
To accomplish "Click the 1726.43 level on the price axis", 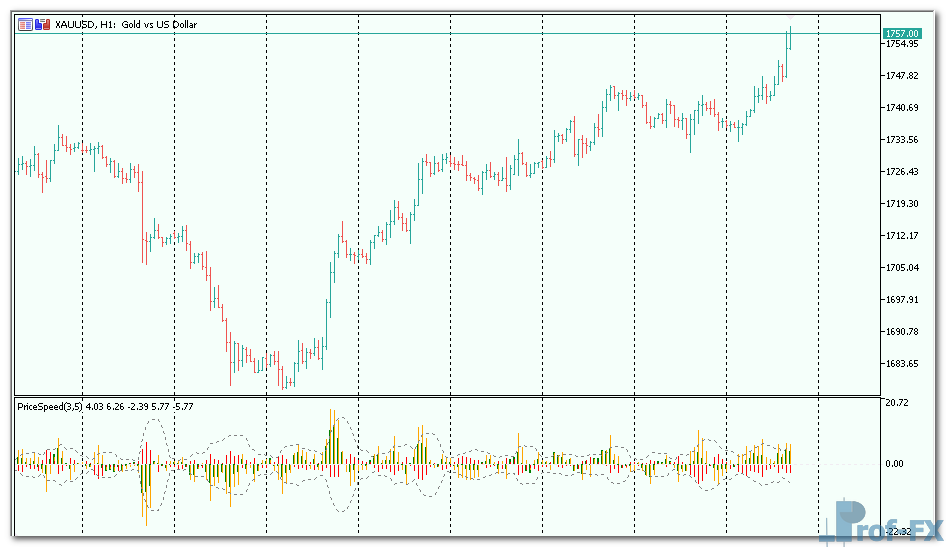I will pos(902,172).
